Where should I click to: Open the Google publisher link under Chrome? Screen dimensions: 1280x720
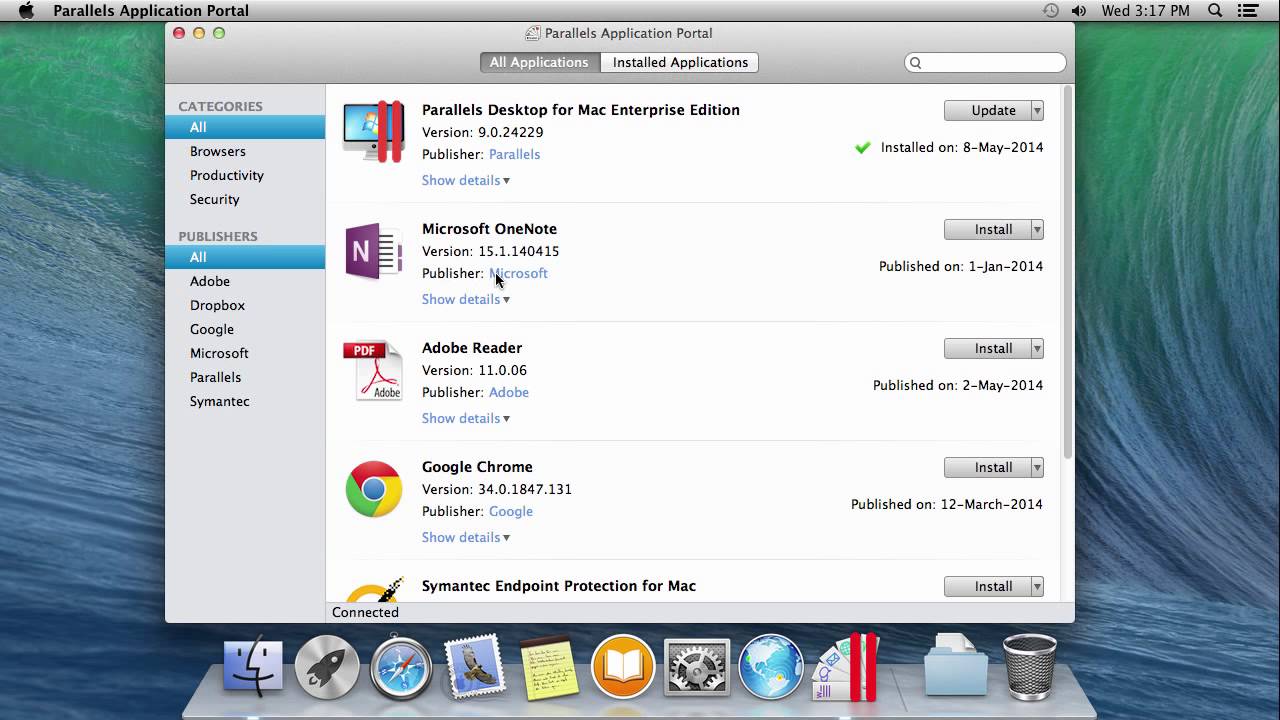pos(511,511)
